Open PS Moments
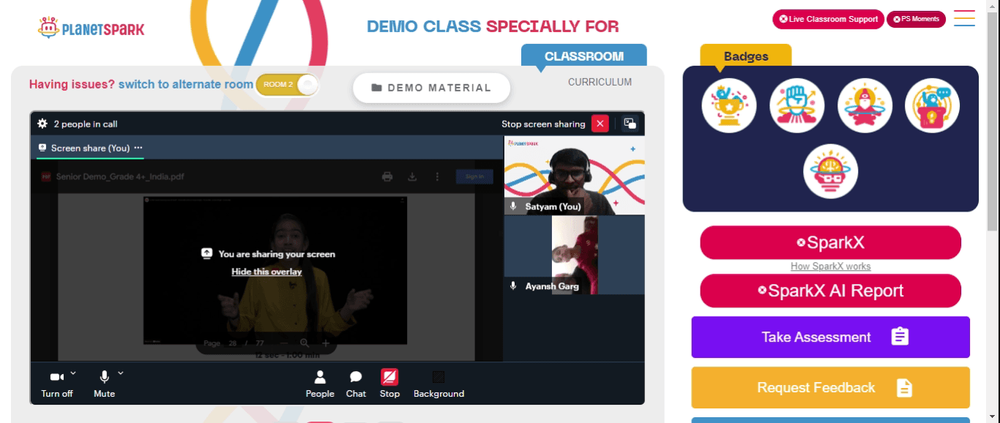This screenshot has height=423, width=1000. click(x=916, y=19)
